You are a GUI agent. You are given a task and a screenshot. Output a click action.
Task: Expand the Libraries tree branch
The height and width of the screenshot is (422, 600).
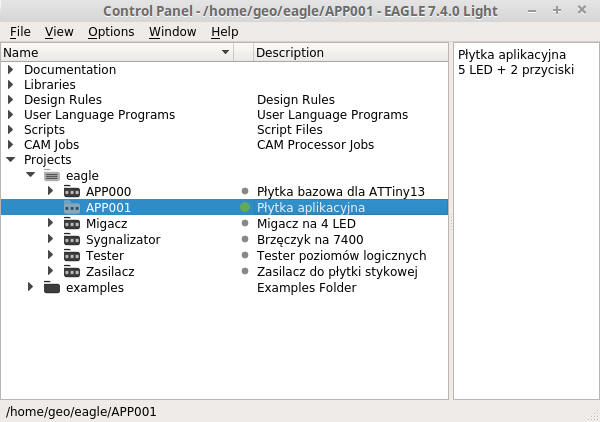[x=10, y=85]
